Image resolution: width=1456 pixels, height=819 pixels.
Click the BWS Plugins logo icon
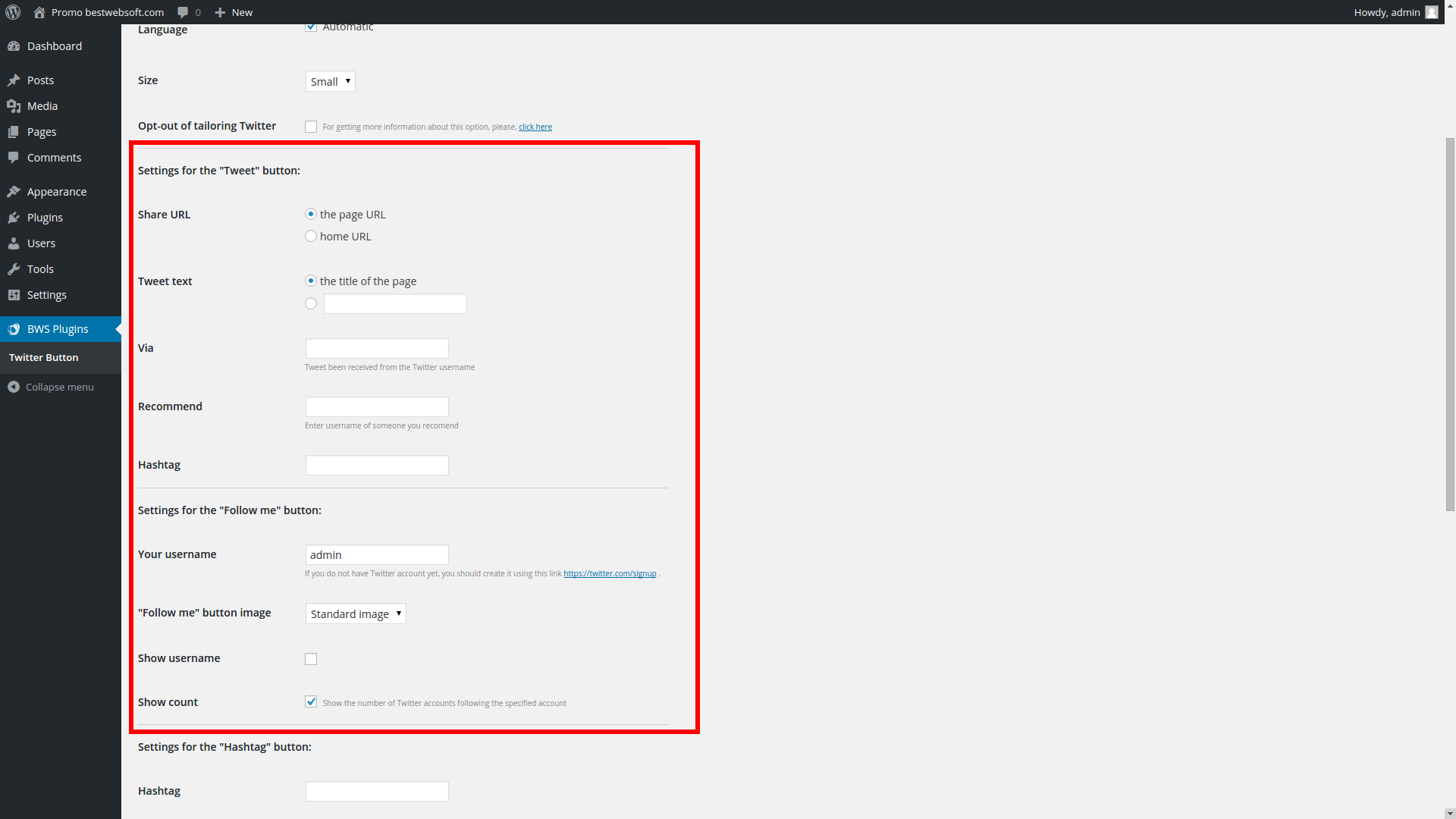14,329
